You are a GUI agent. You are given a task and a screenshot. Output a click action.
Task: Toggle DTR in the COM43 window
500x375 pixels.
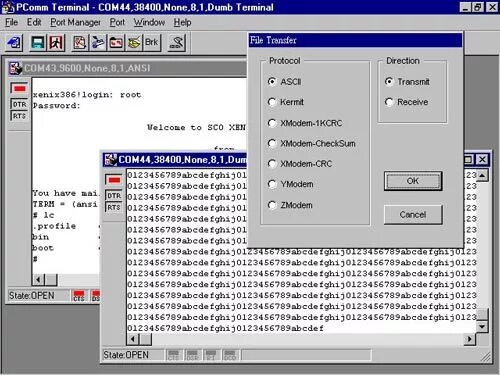pos(19,104)
